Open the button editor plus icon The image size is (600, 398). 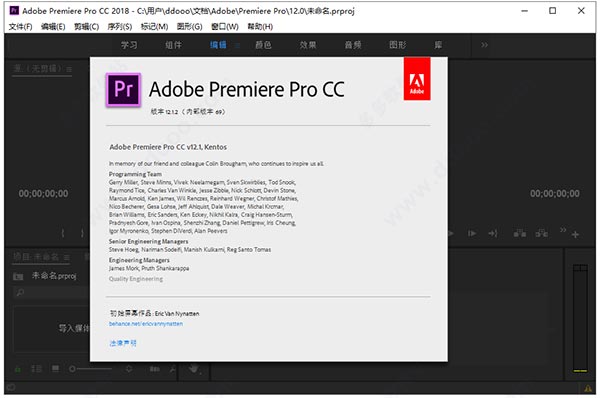click(x=575, y=234)
